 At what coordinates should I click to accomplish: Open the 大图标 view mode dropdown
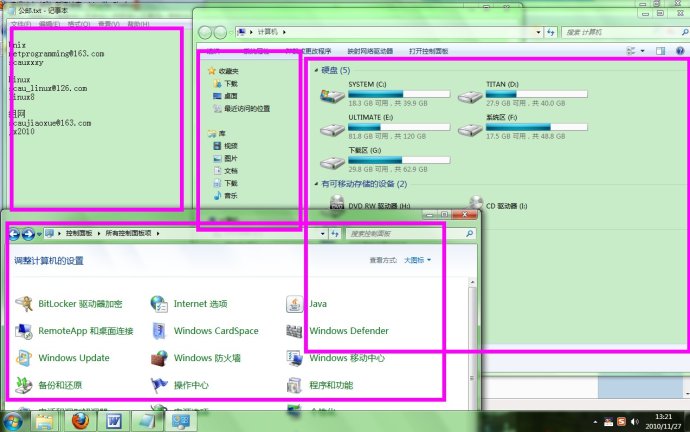pyautogui.click(x=417, y=260)
